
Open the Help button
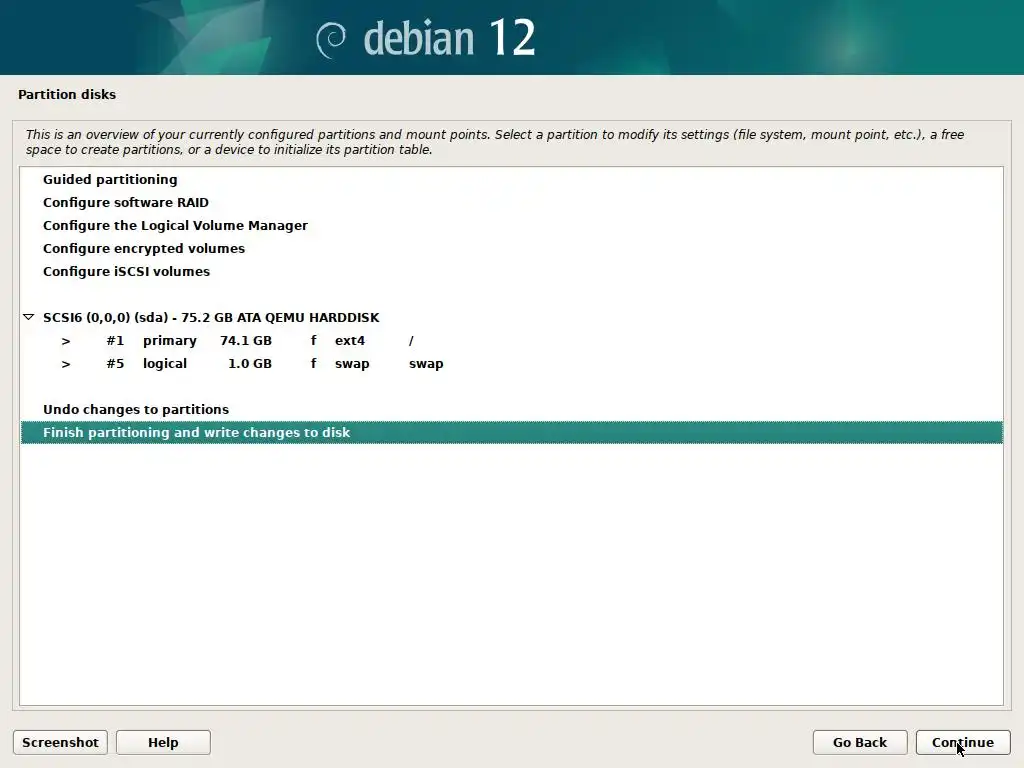163,743
